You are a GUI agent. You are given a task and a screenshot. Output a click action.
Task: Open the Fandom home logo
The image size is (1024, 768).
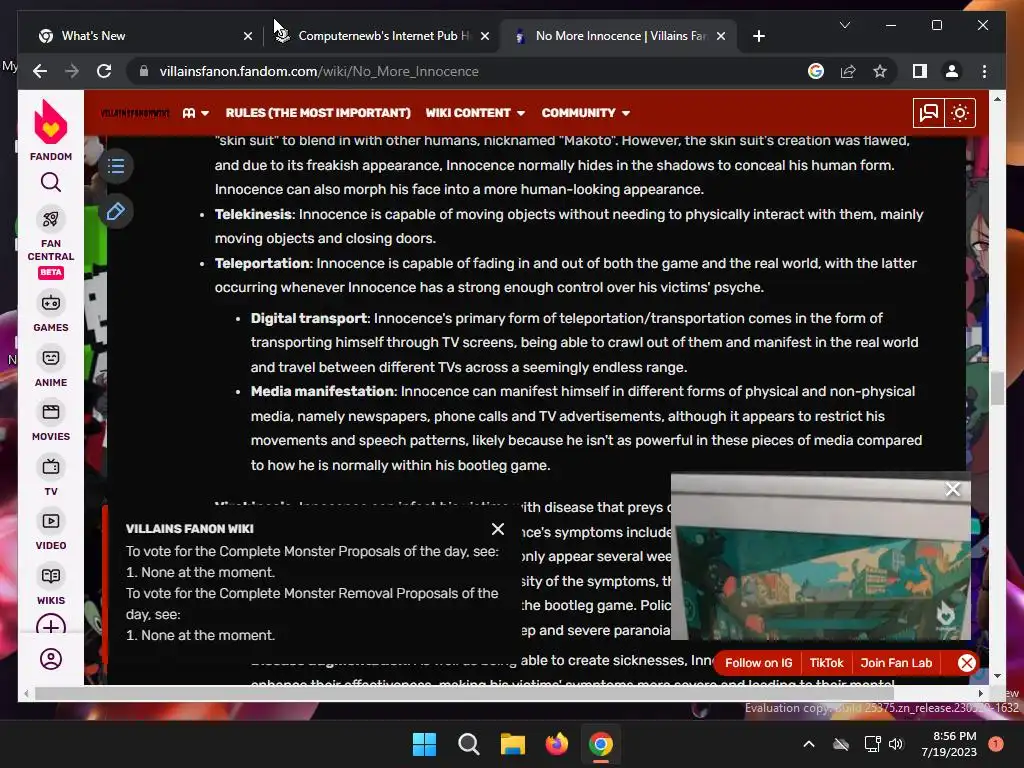point(50,130)
